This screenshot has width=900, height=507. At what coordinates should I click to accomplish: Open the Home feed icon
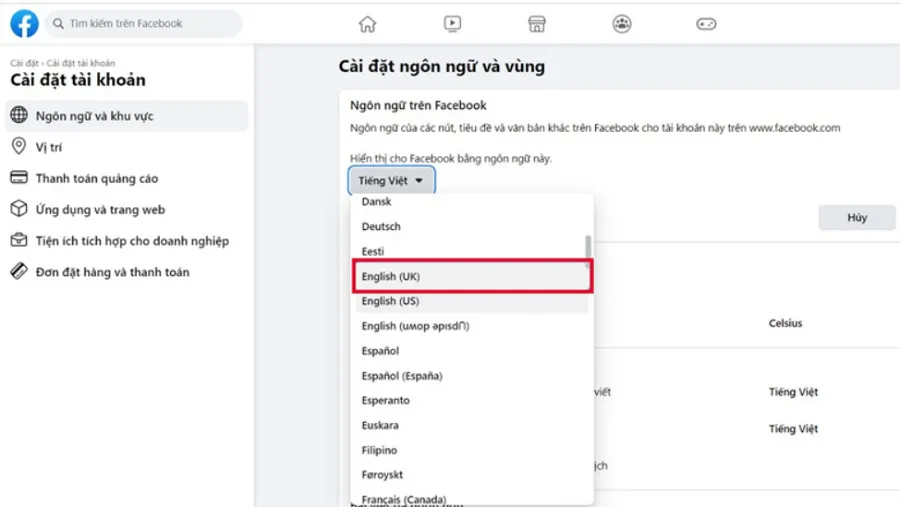(x=367, y=24)
